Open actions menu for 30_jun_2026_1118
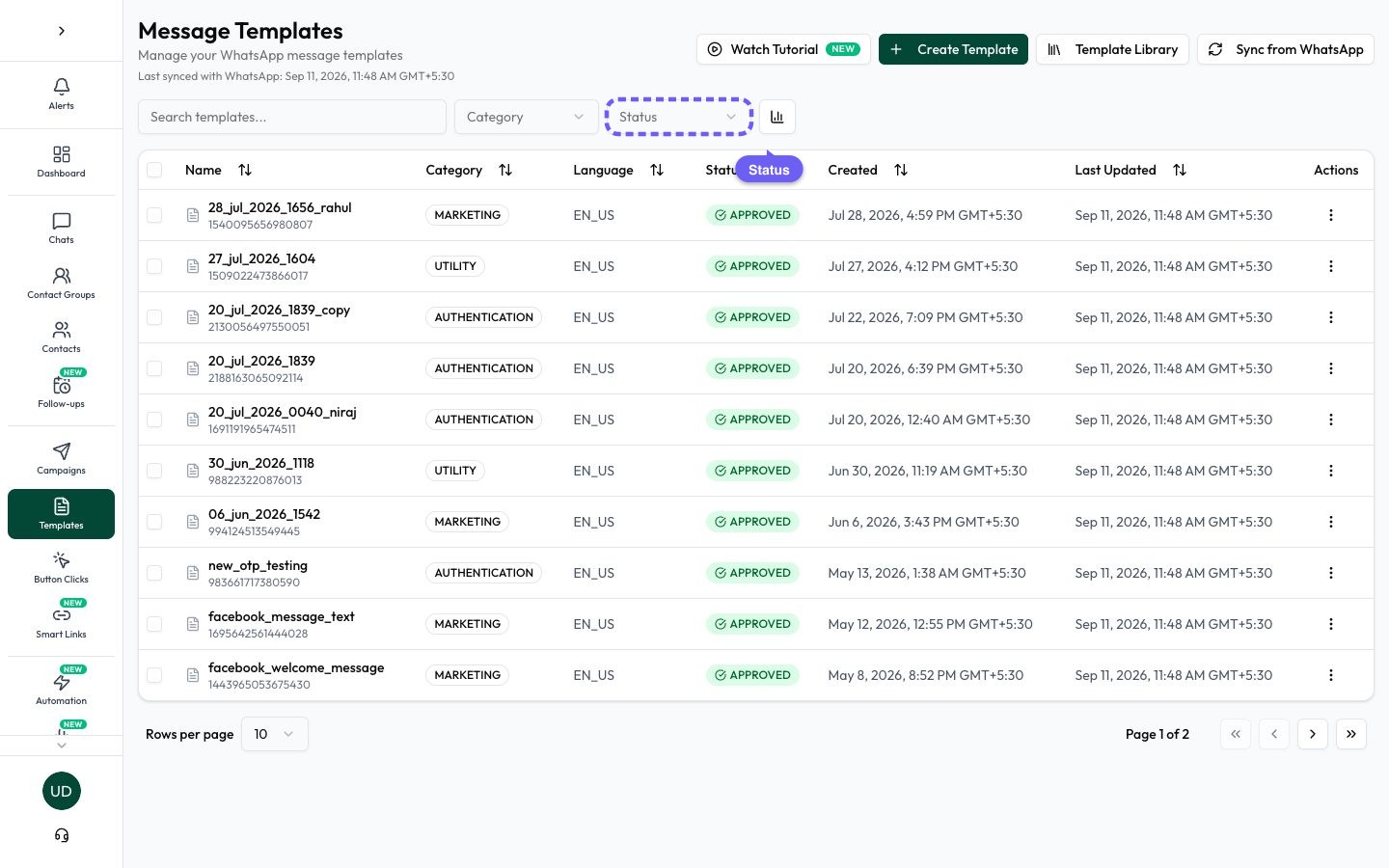 click(x=1331, y=471)
